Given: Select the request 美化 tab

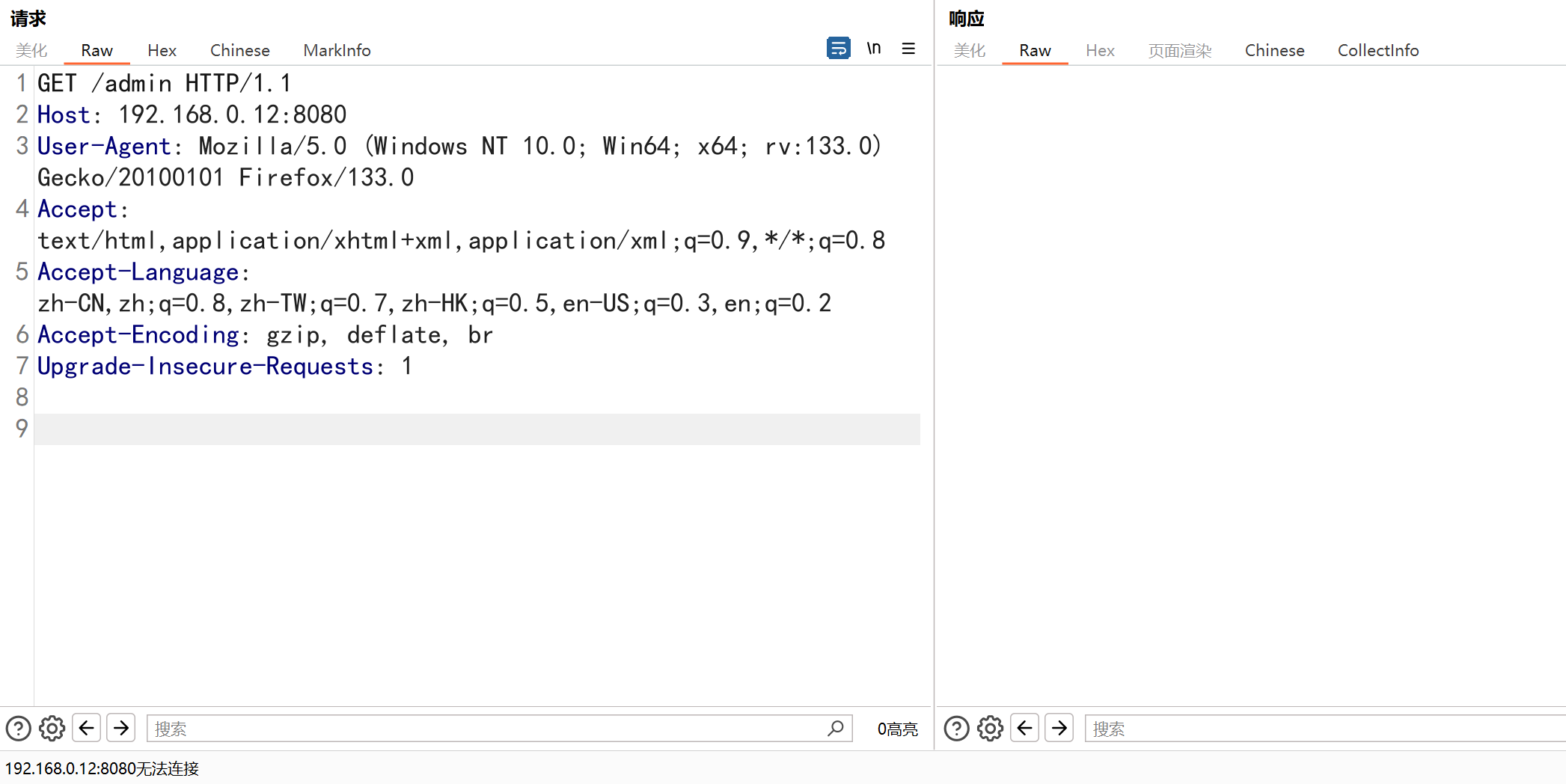Looking at the screenshot, I should point(31,50).
